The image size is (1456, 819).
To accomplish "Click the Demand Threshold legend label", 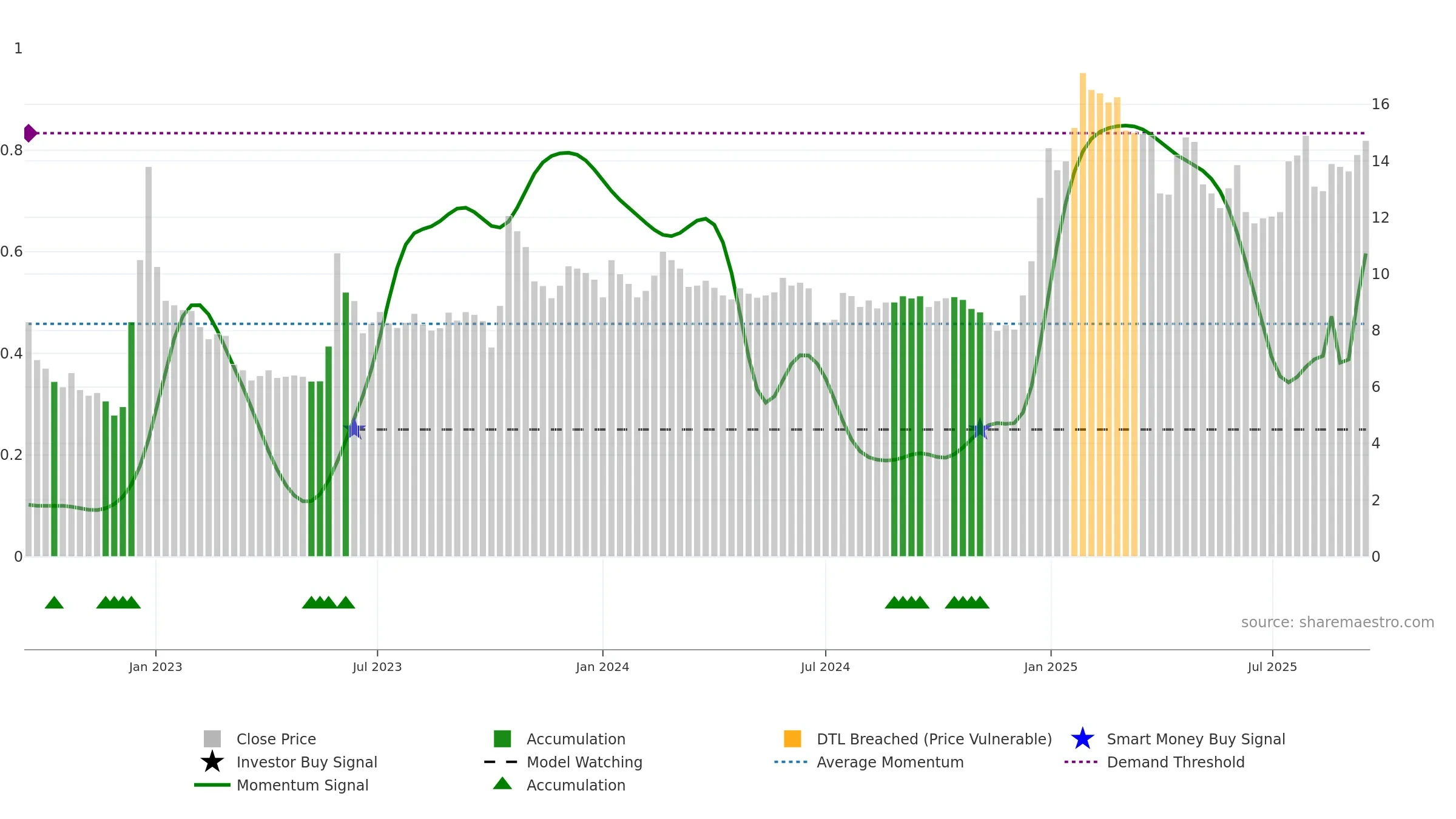I will [1176, 762].
